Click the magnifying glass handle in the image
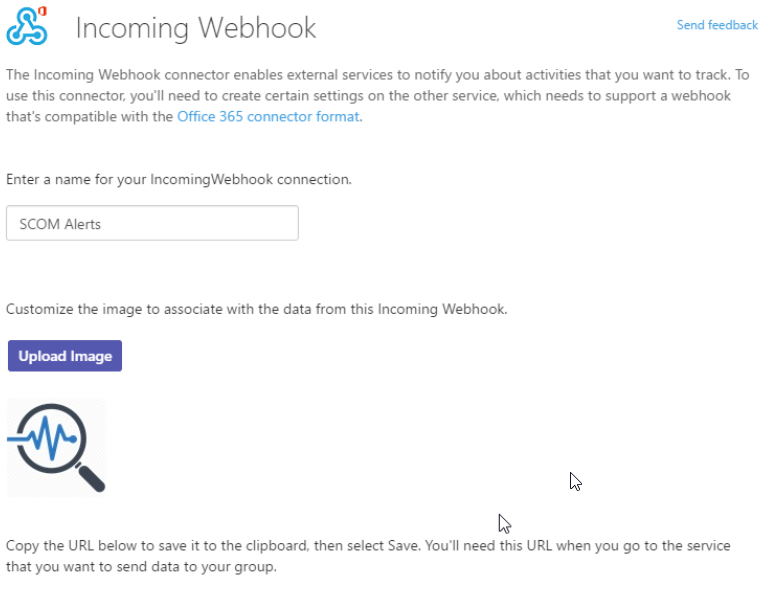Screen dimensions: 765x595 coord(90,478)
